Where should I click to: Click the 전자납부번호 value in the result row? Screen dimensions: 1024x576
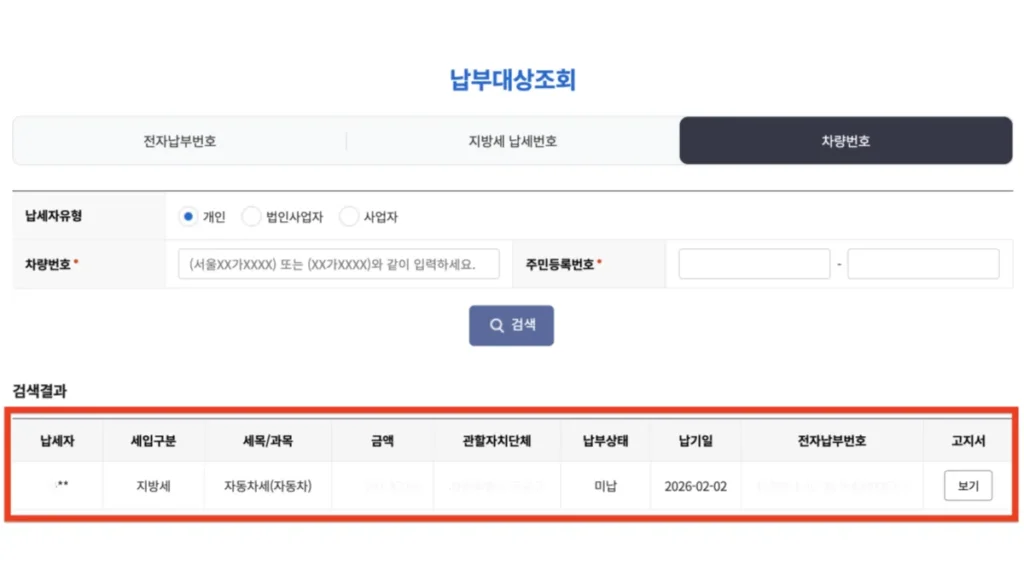click(831, 487)
